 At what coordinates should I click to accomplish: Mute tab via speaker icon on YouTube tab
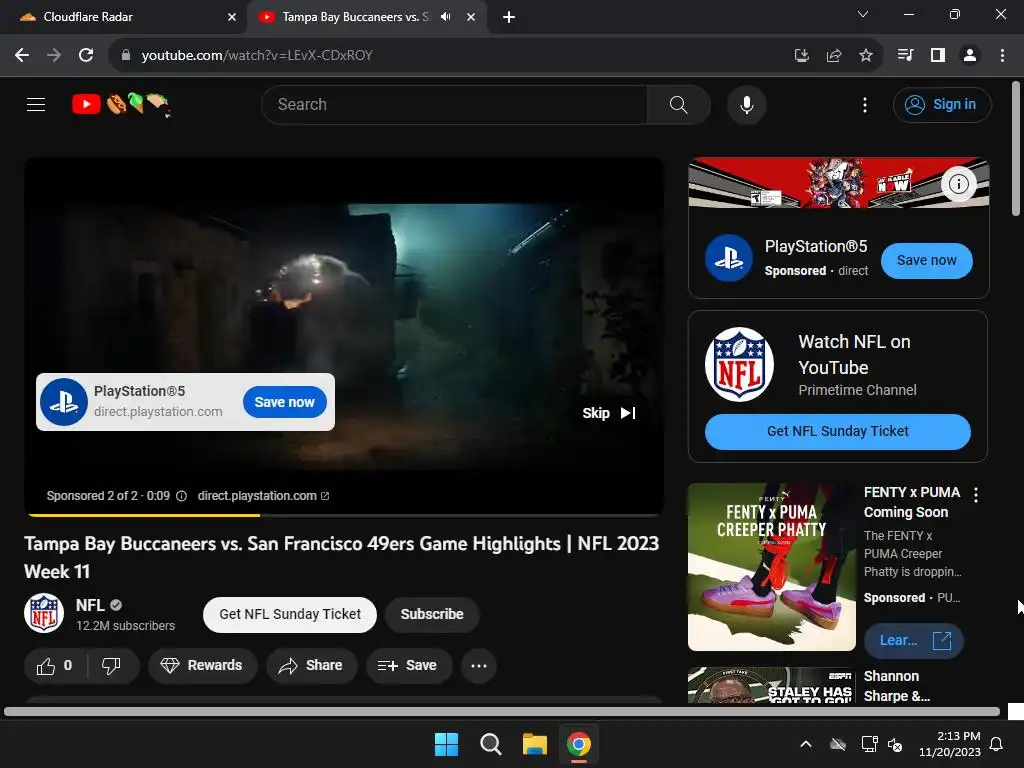point(446,17)
